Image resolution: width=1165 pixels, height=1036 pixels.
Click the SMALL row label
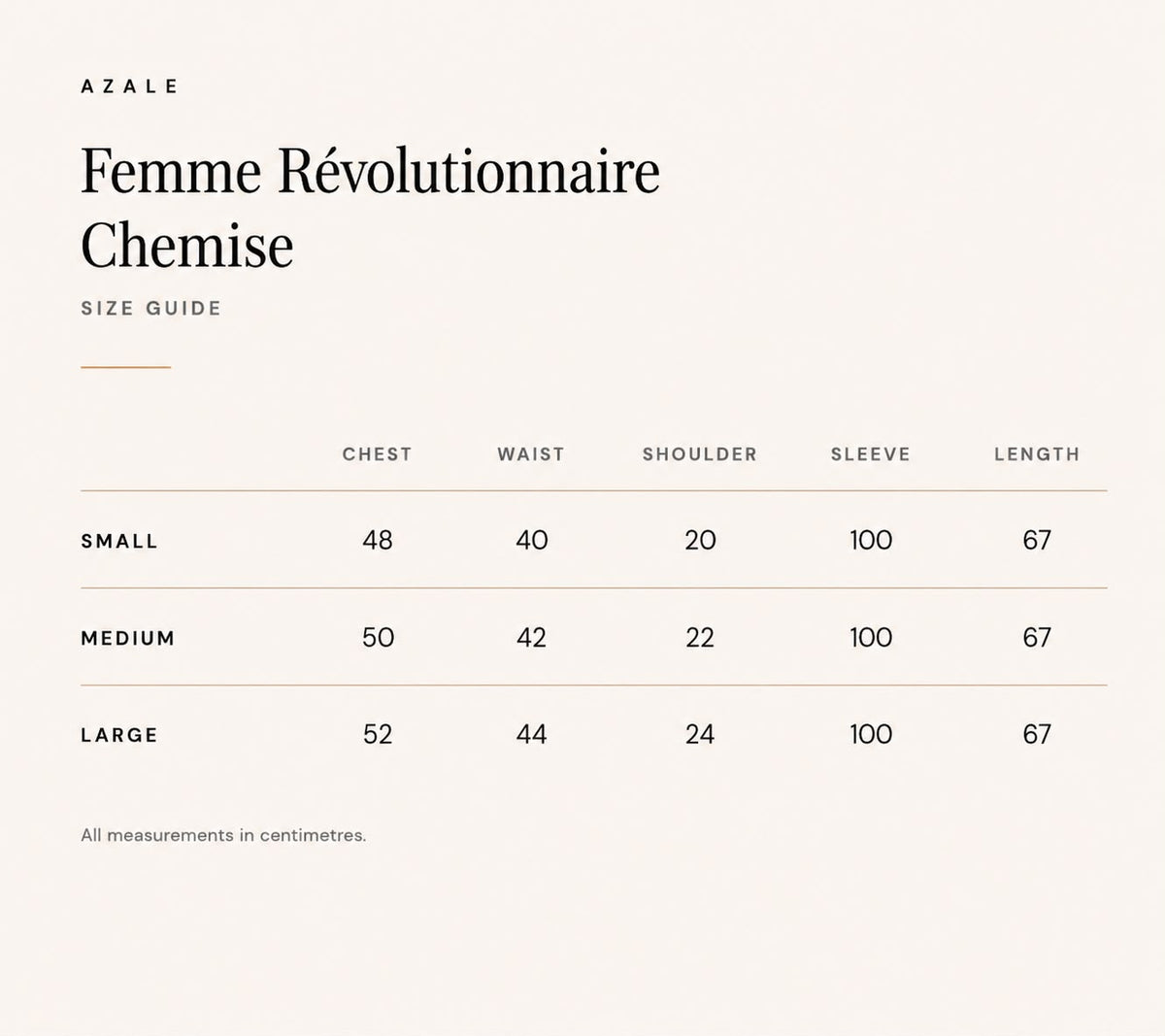coord(119,542)
